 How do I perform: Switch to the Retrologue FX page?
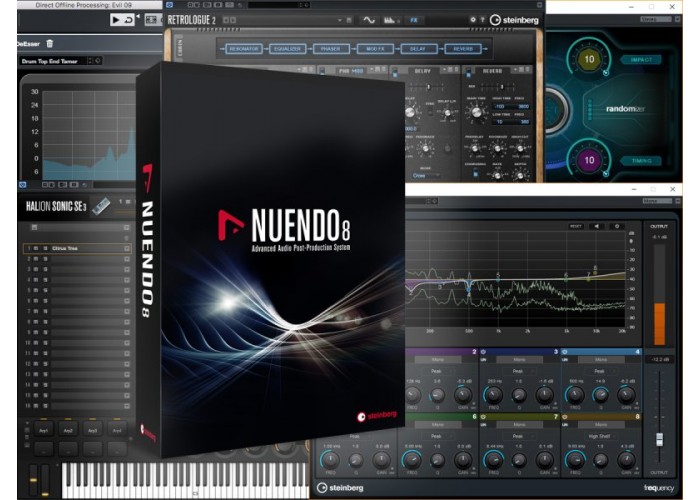414,20
